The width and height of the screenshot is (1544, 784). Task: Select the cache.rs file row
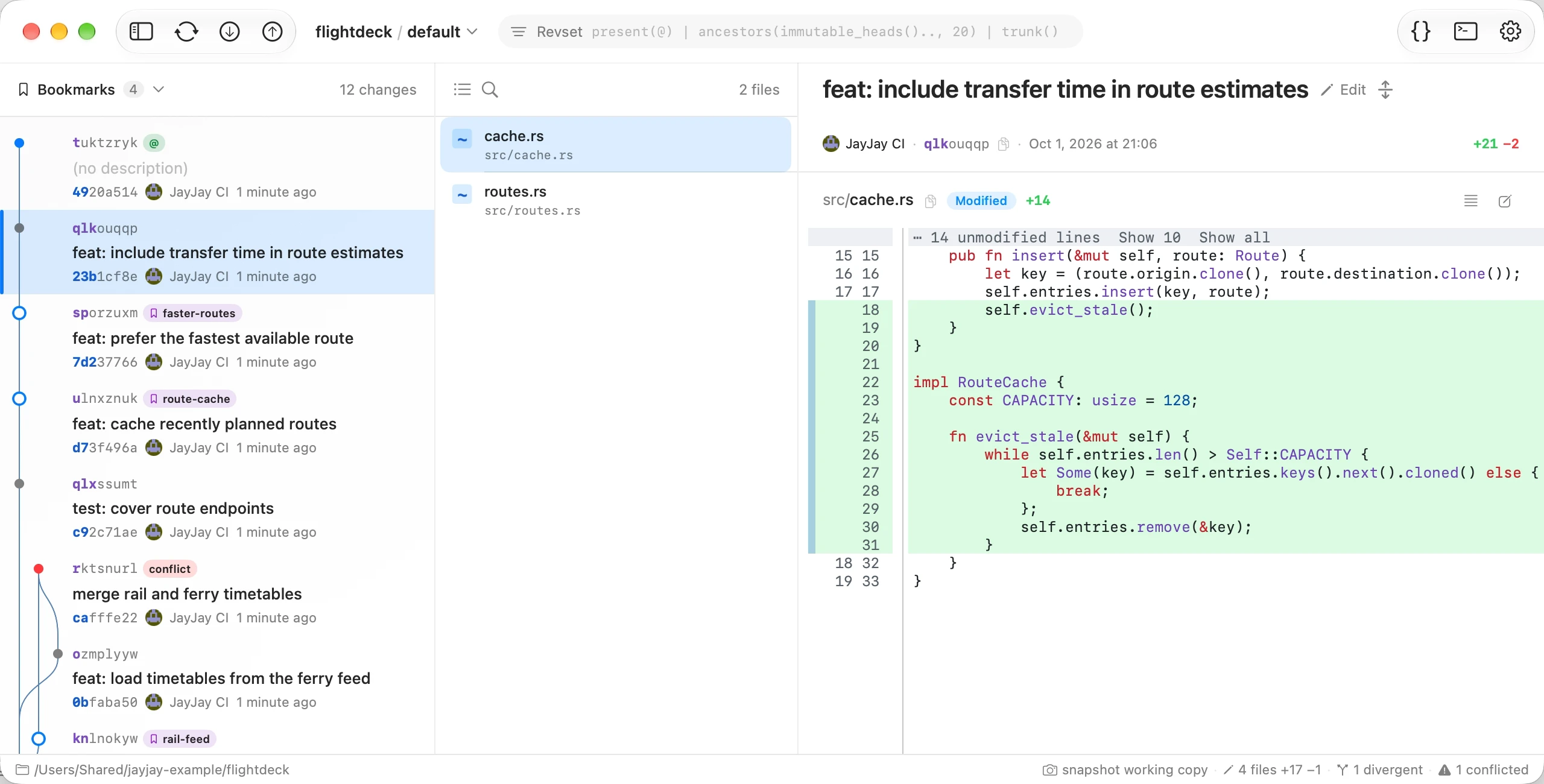pos(615,145)
